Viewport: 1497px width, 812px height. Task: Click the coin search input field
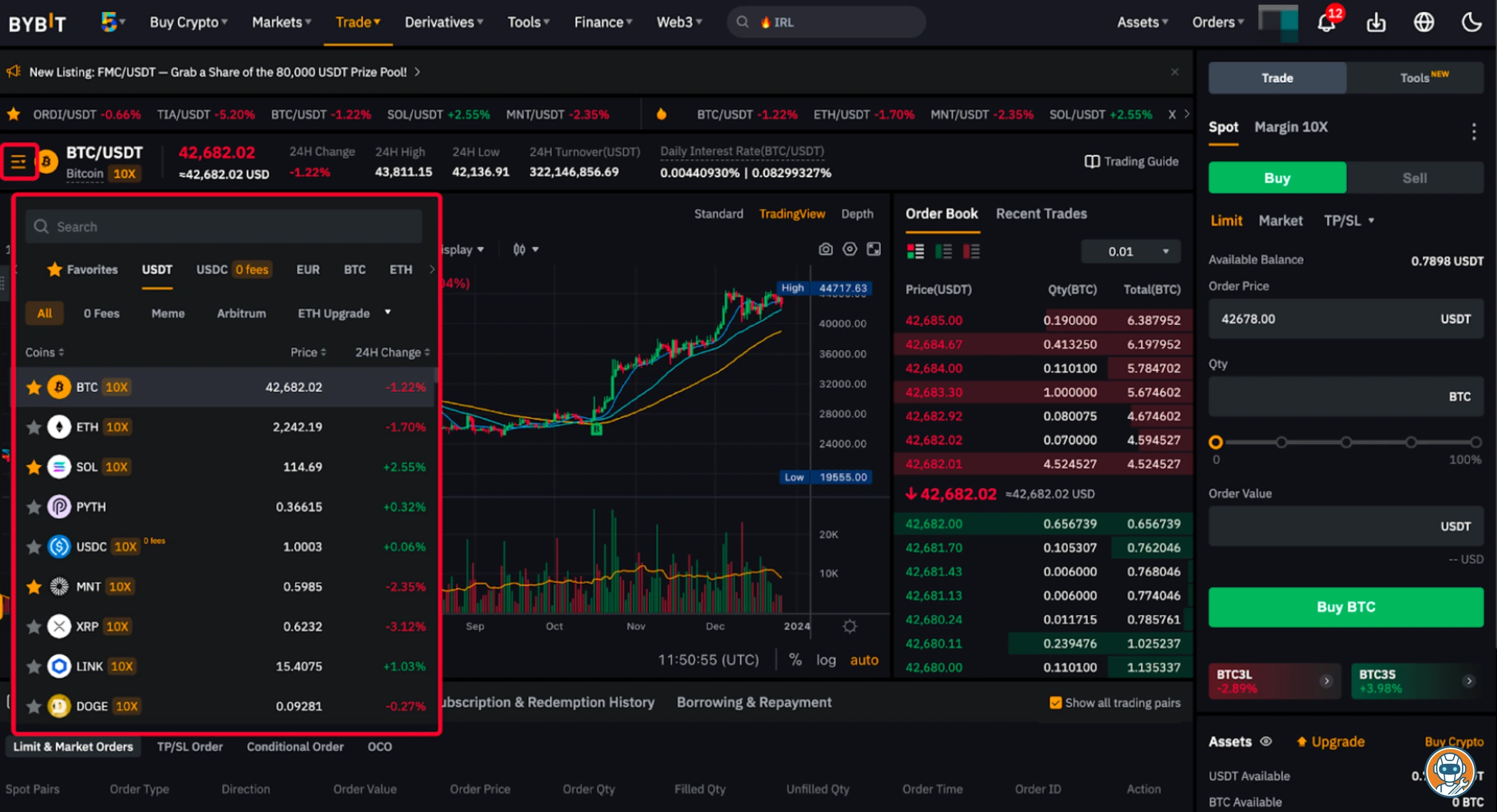(223, 226)
